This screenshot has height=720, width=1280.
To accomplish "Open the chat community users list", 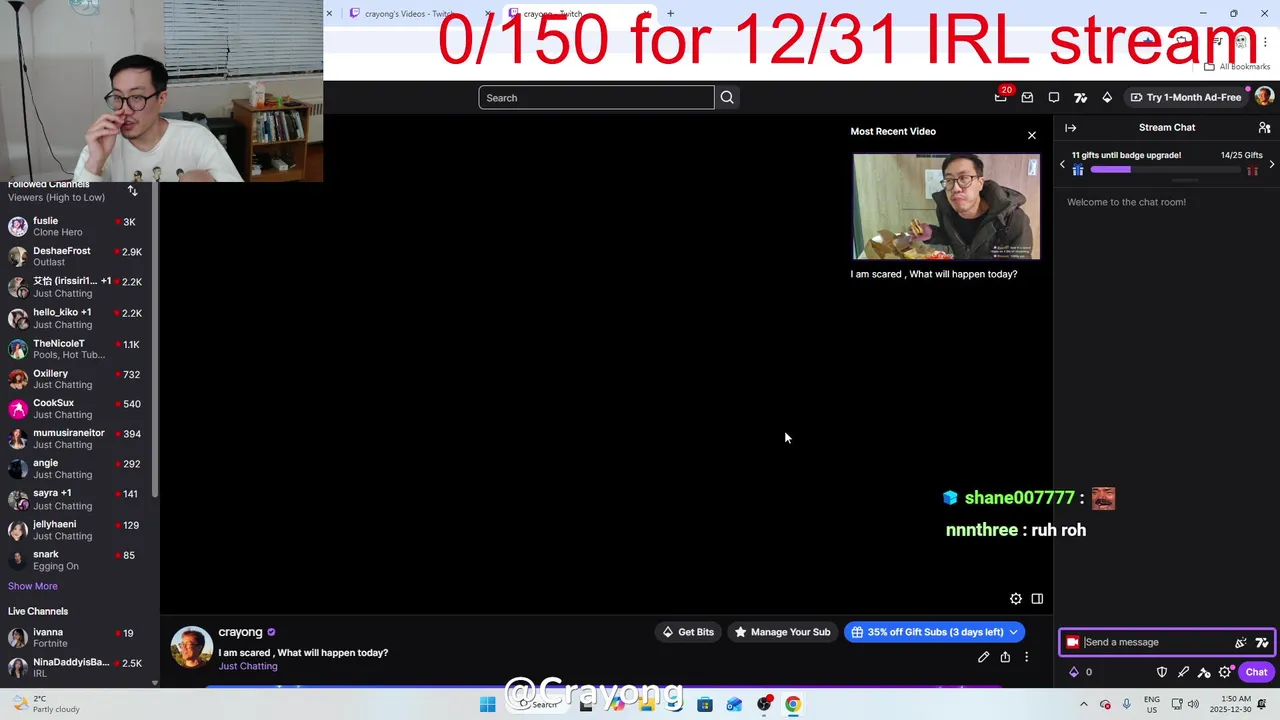I will (x=1264, y=128).
